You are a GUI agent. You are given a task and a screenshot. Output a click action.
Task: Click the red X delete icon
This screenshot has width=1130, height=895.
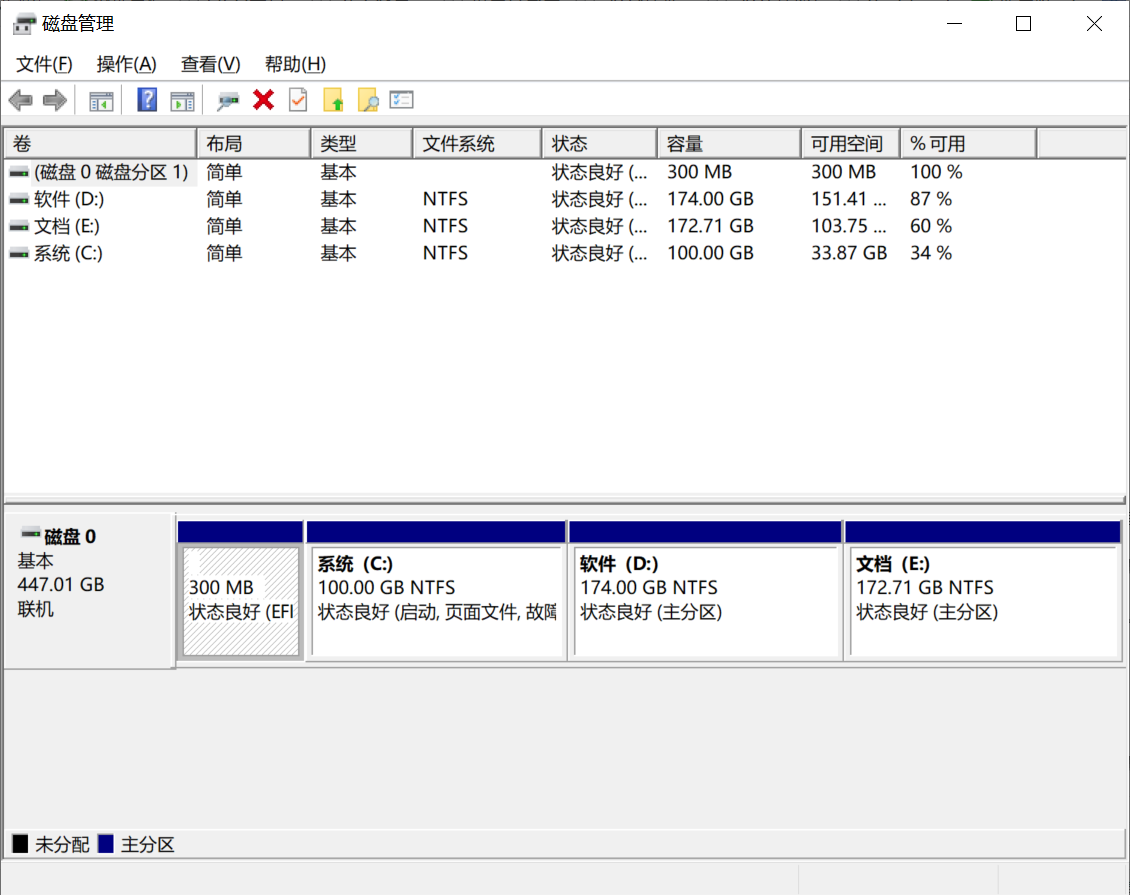click(x=264, y=100)
